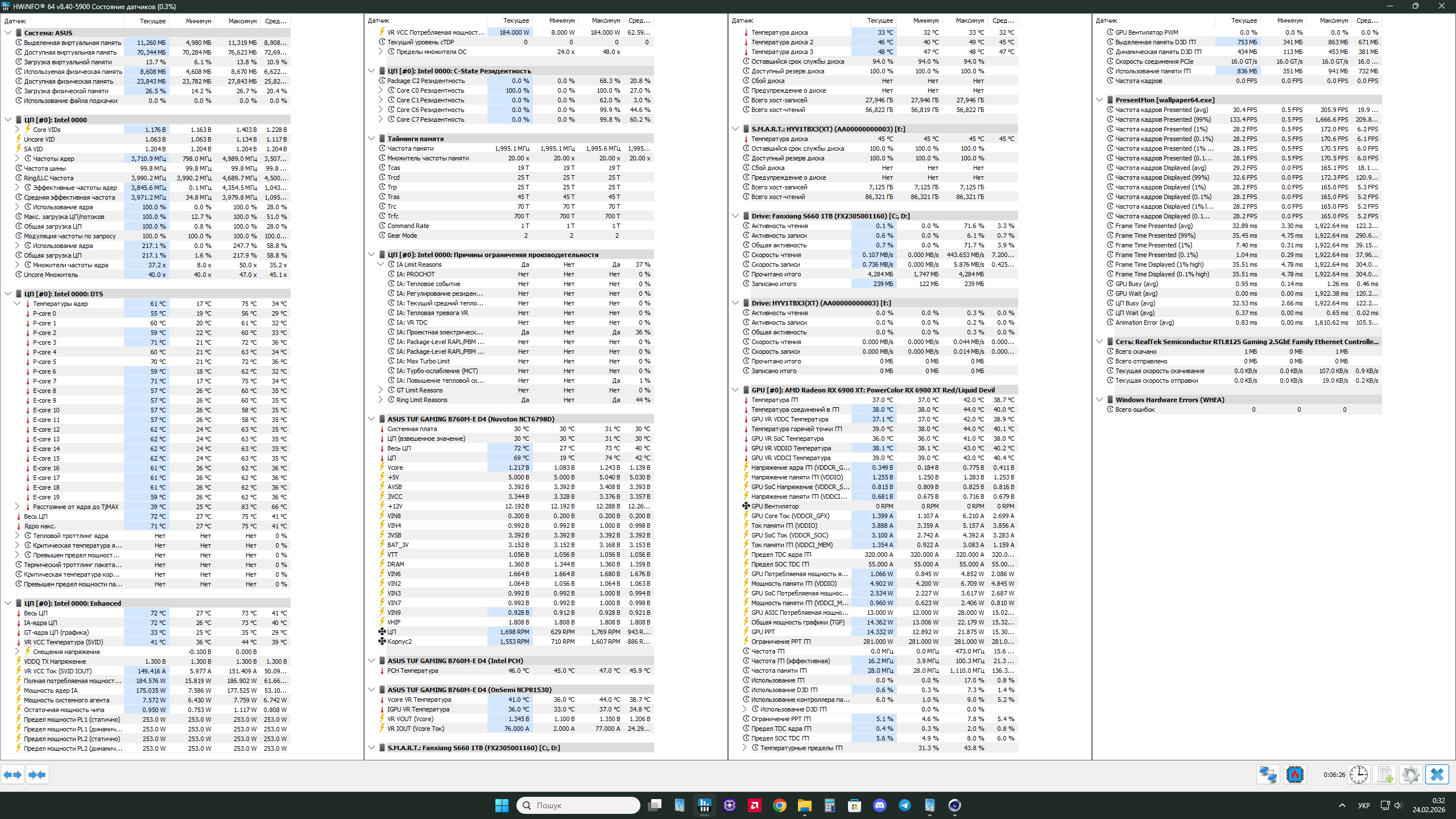Close sensors with the blue X button
This screenshot has height=819, width=1456.
click(x=1437, y=775)
